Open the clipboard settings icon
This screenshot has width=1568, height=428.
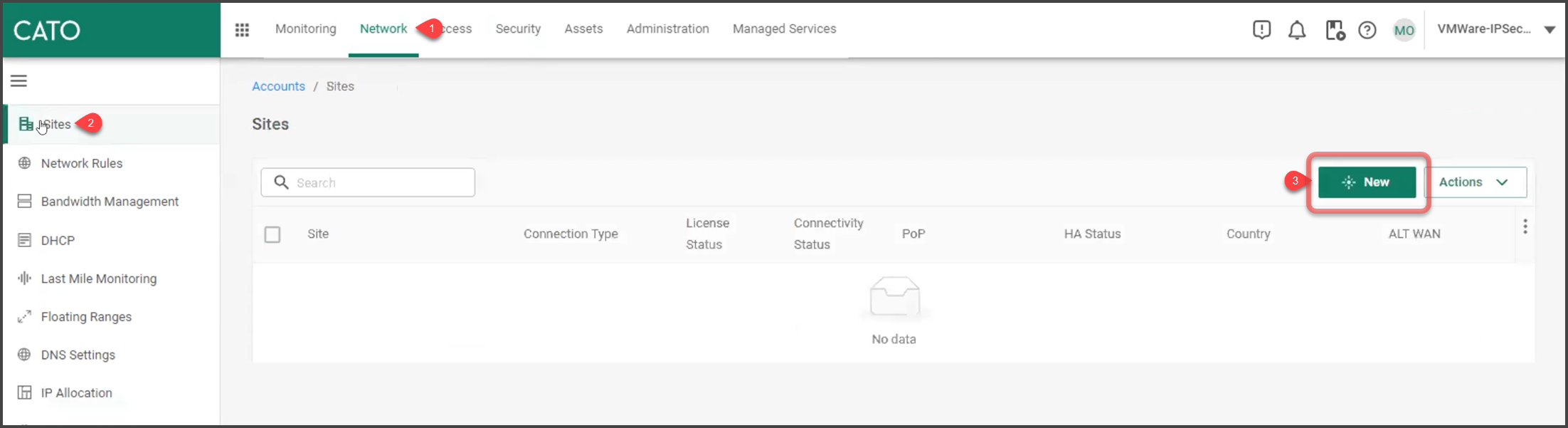point(1335,30)
